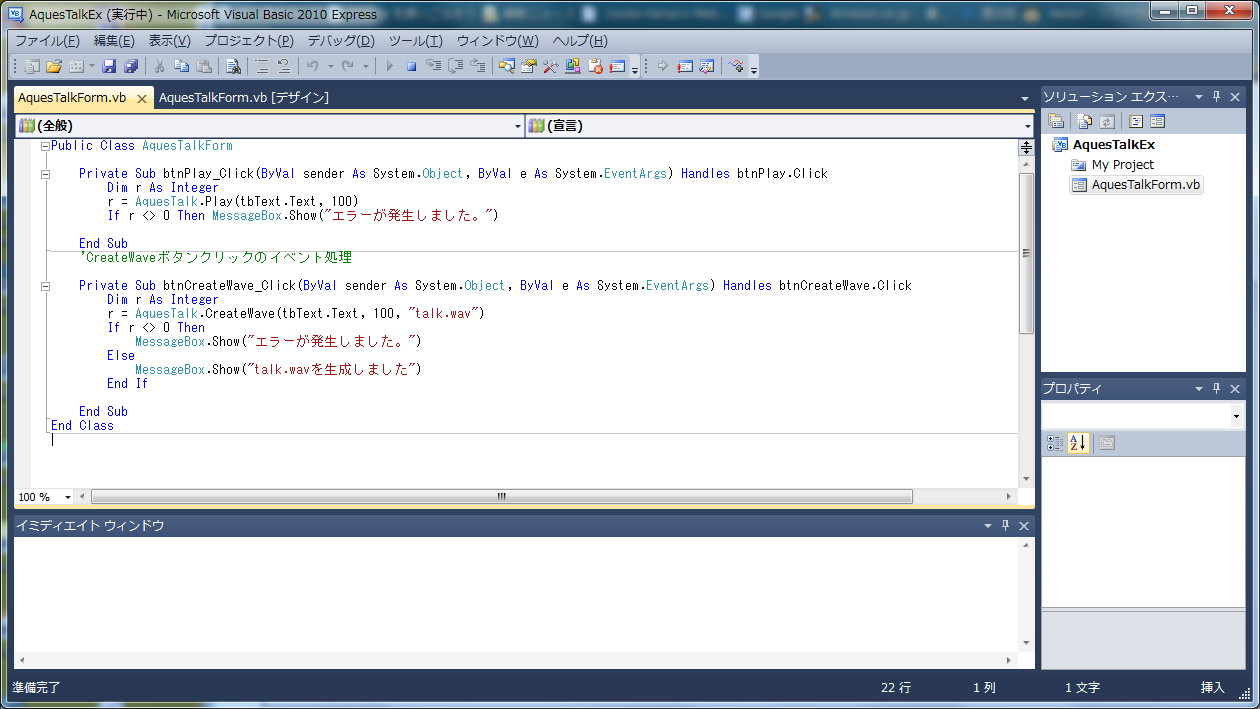Click the Step Into debug icon

click(x=433, y=66)
